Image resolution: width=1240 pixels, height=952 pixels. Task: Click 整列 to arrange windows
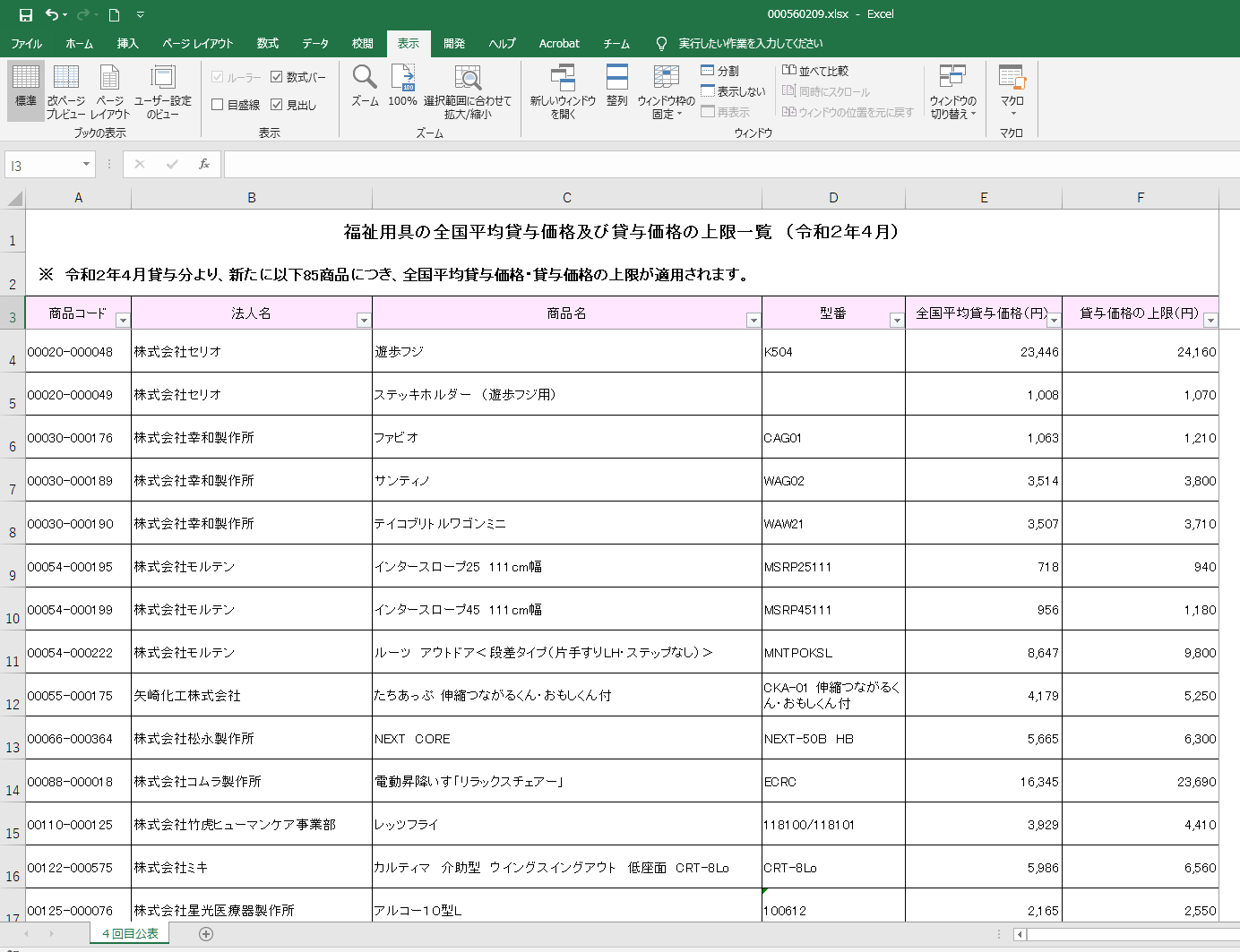click(617, 86)
